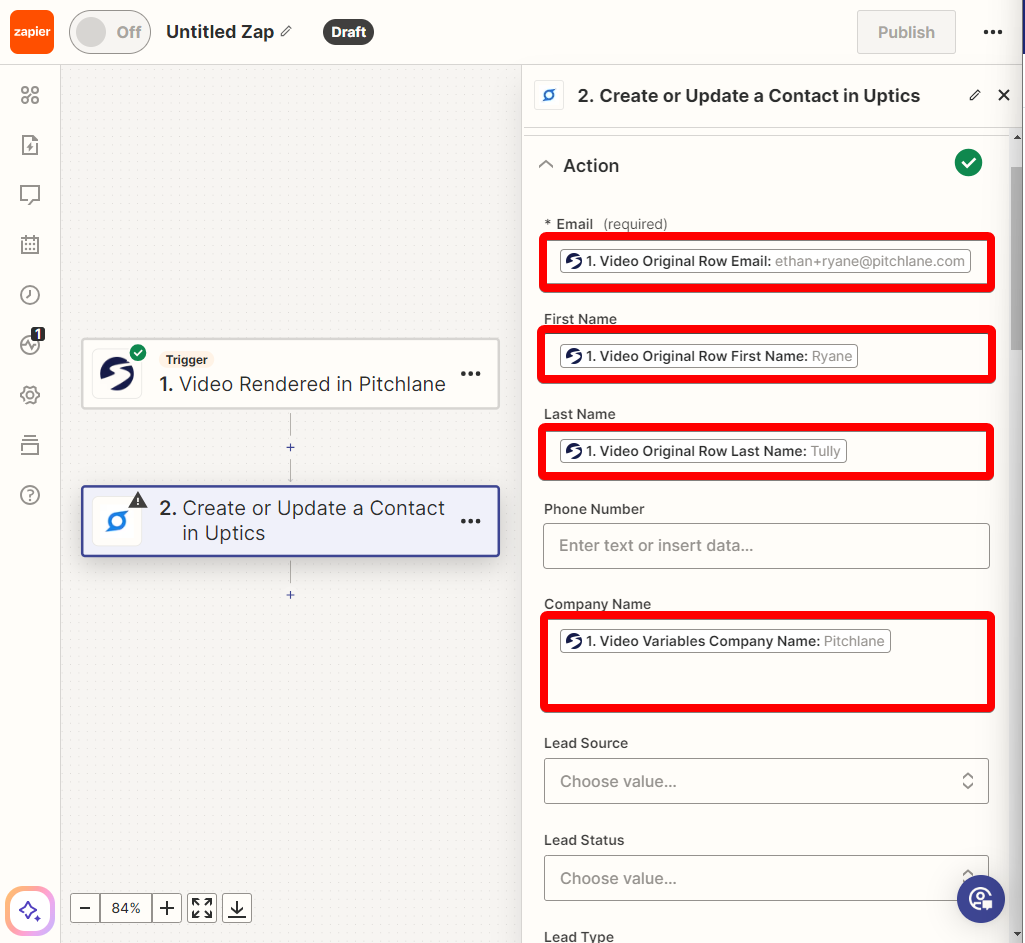
Task: Click the Email field mapped value
Action: pyautogui.click(x=766, y=261)
